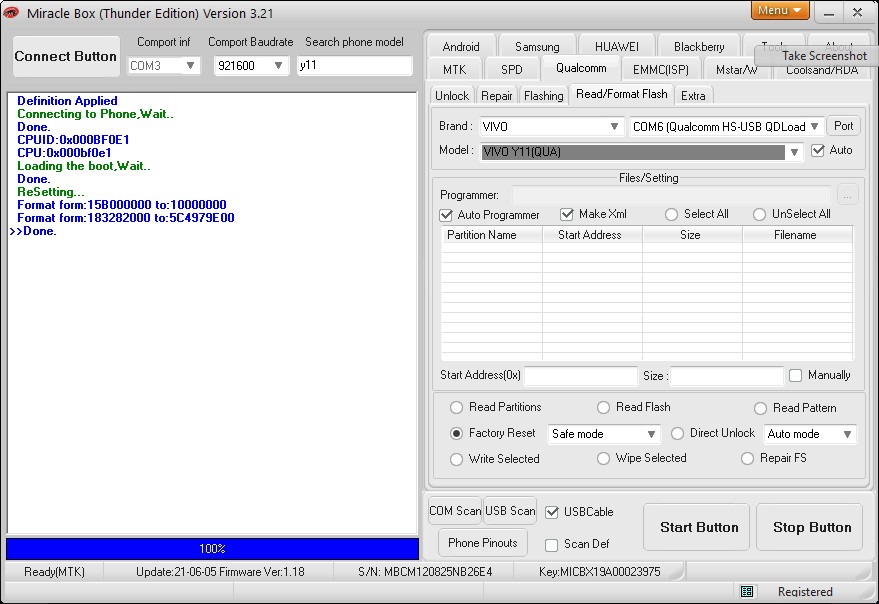Click the Connect Button
Screen dimensions: 879x604
[66, 56]
